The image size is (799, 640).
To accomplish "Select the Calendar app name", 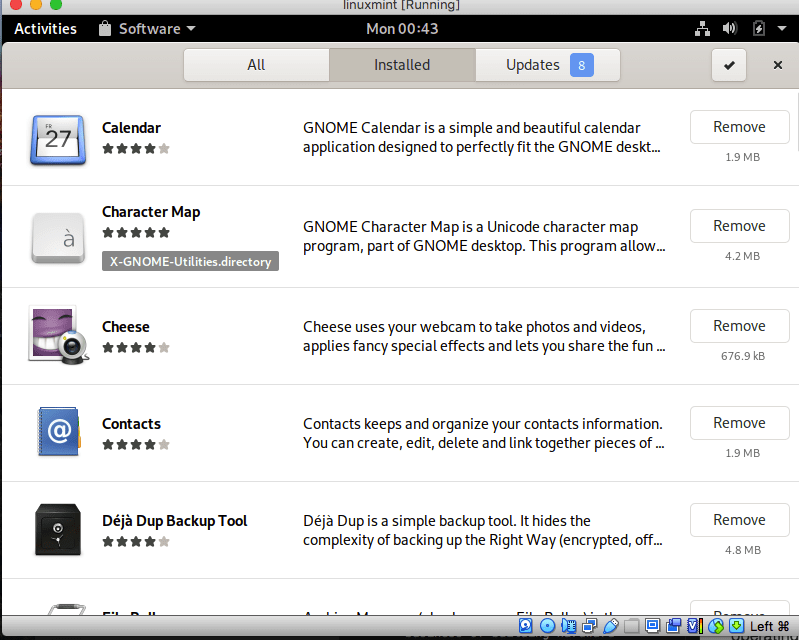I will (131, 127).
